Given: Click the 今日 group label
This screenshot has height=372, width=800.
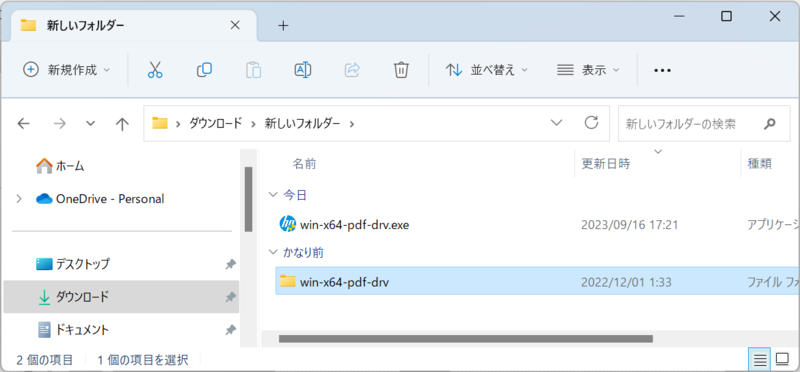Looking at the screenshot, I should tap(295, 195).
